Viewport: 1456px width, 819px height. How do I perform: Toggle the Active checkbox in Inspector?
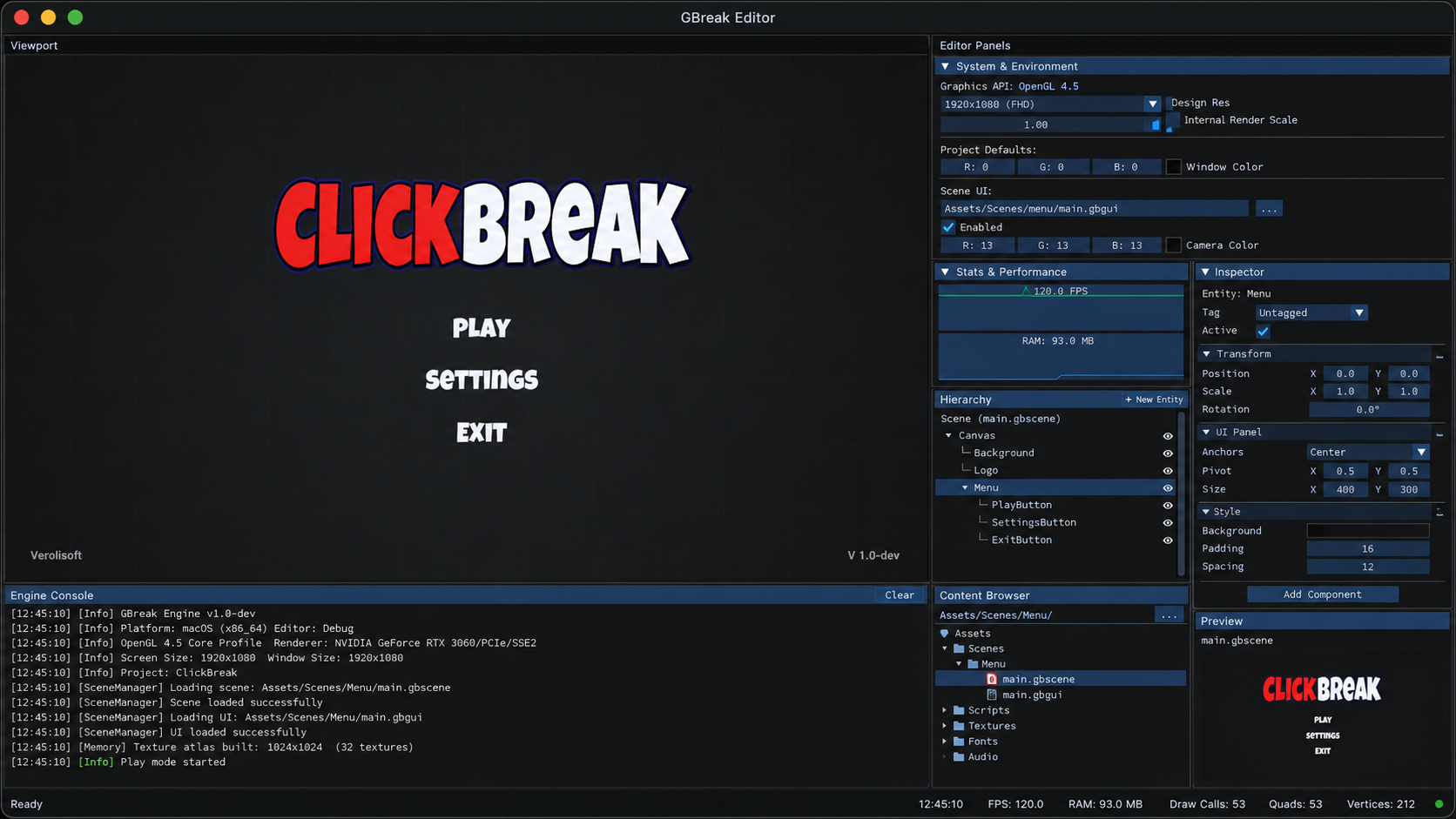(1263, 331)
